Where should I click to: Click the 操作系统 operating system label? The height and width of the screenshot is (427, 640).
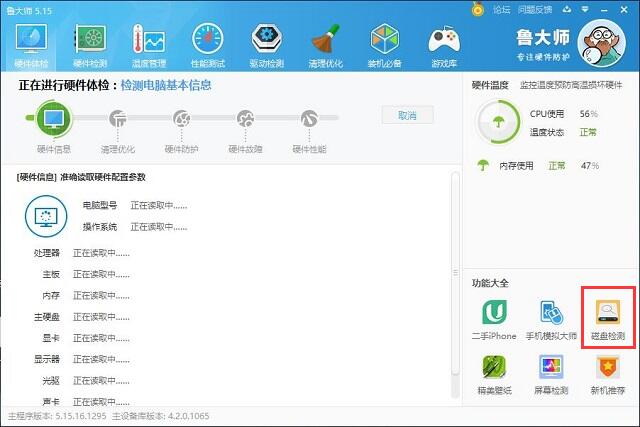(100, 227)
